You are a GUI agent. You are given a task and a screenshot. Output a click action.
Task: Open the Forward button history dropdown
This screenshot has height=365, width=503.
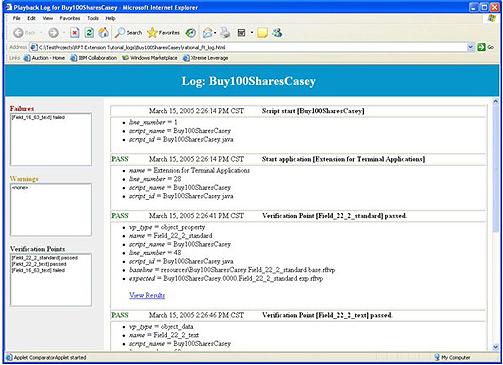pyautogui.click(x=63, y=33)
